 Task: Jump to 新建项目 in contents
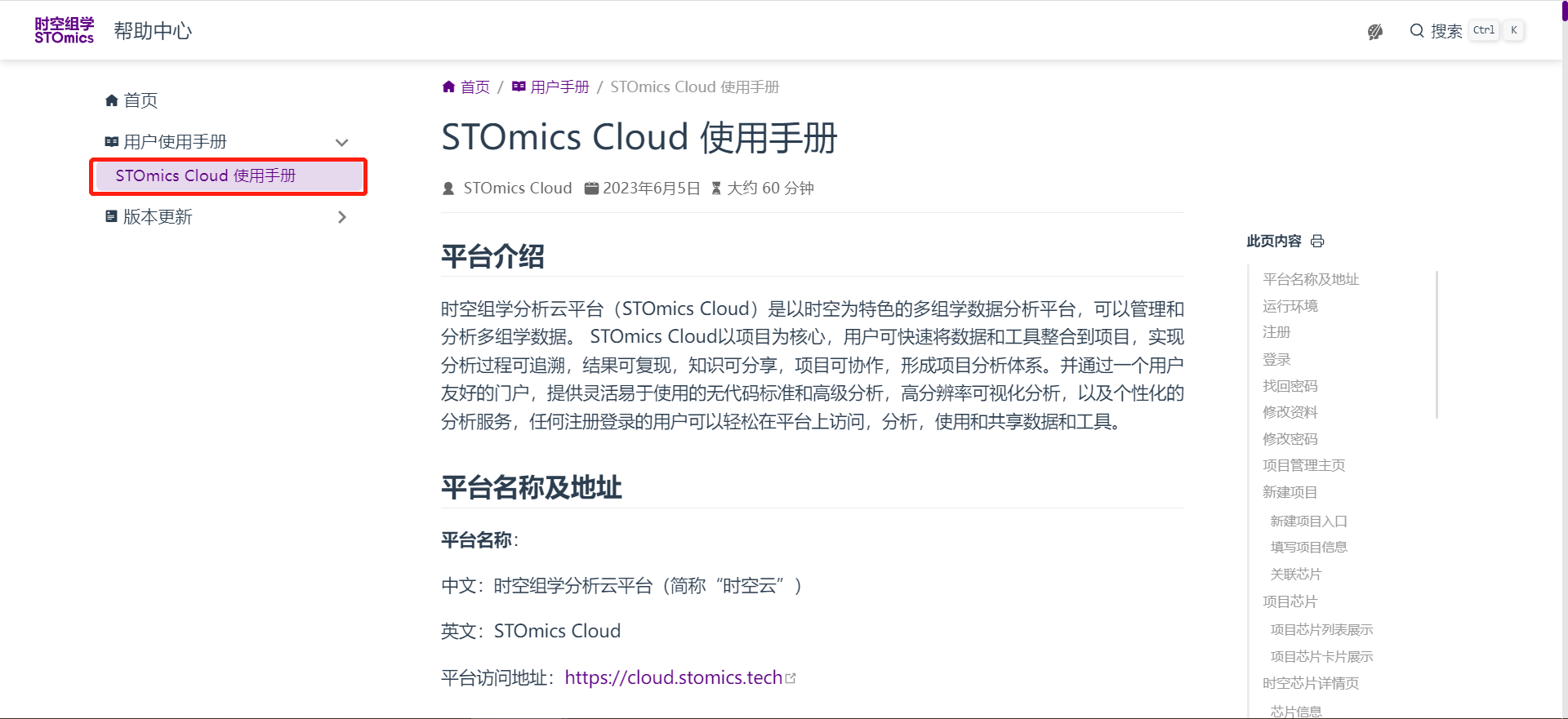click(1290, 492)
